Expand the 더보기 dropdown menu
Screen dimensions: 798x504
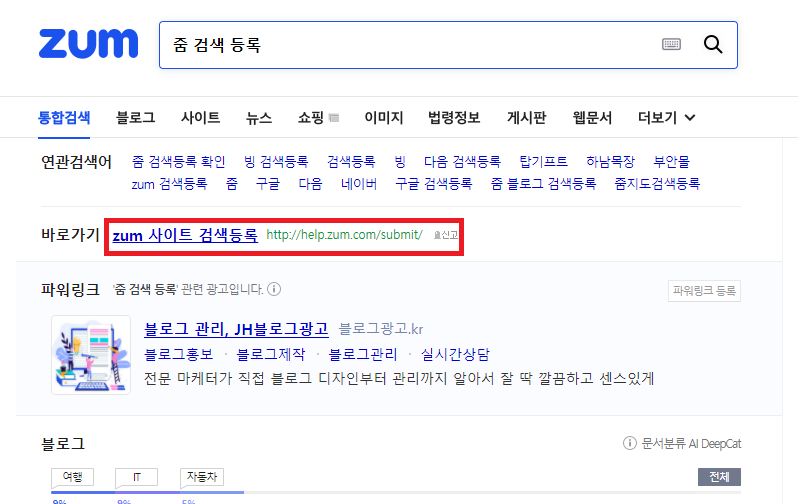point(666,118)
